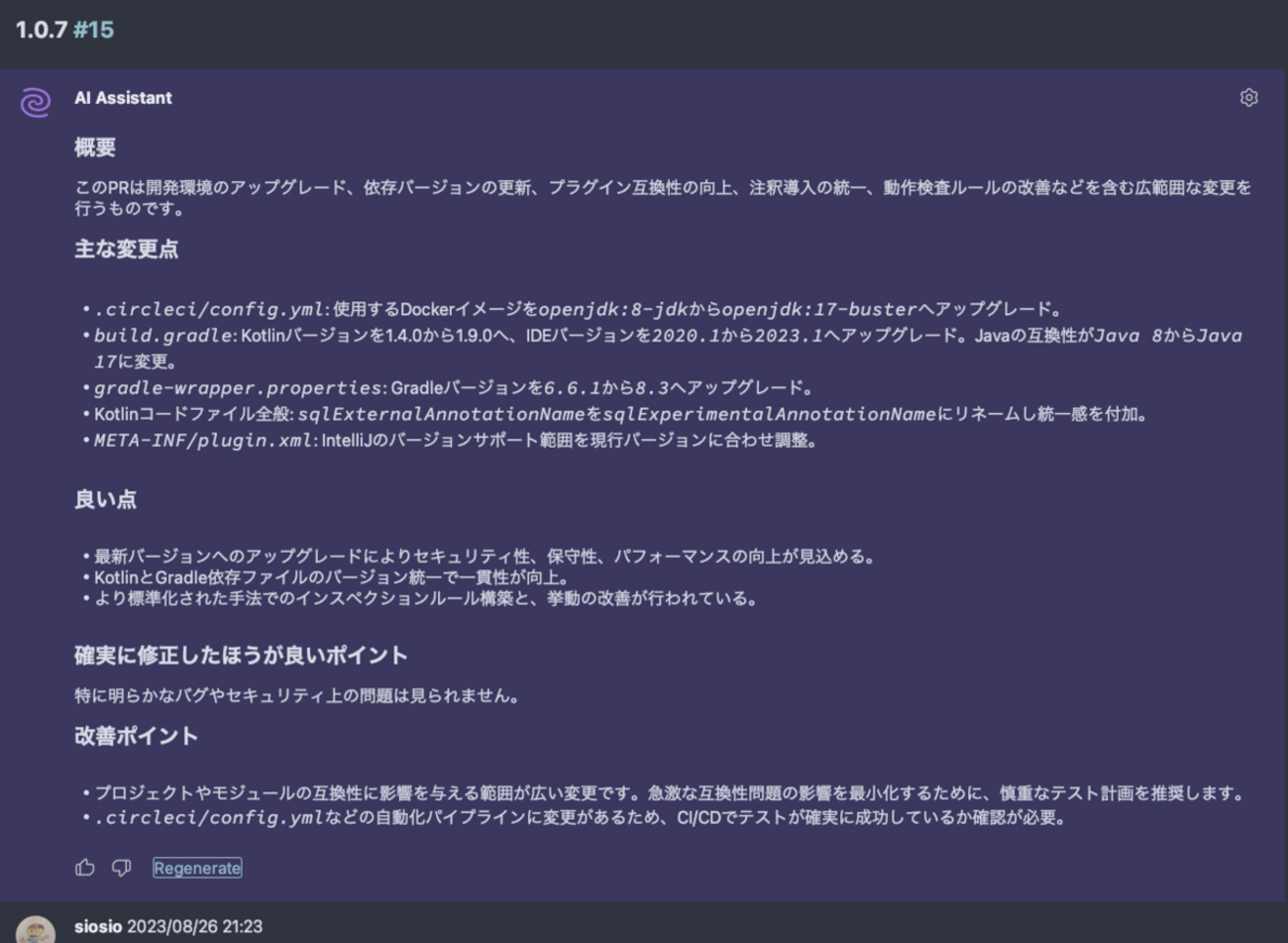
Task: Click the 2023.1 IDE version value
Action: [x=789, y=336]
